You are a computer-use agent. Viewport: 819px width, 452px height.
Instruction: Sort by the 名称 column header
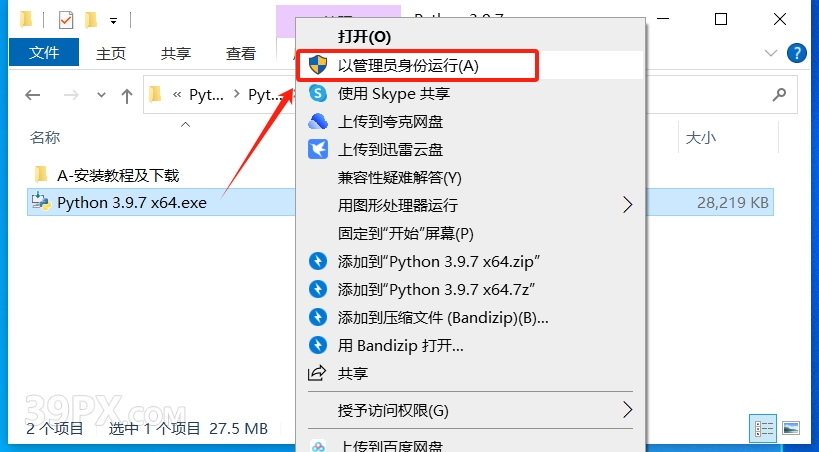pos(45,137)
